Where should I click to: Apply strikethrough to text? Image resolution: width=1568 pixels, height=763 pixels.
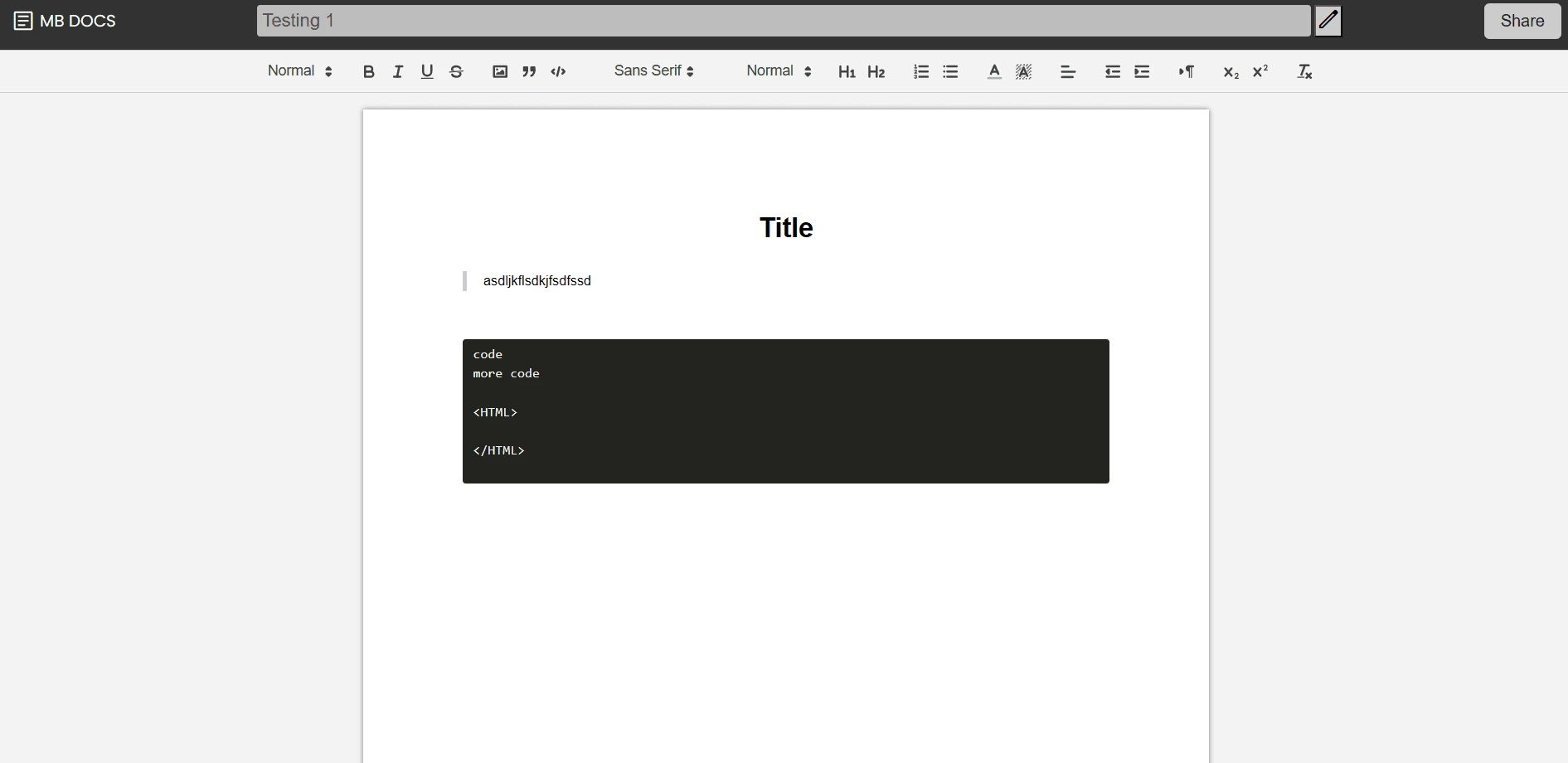tap(456, 71)
